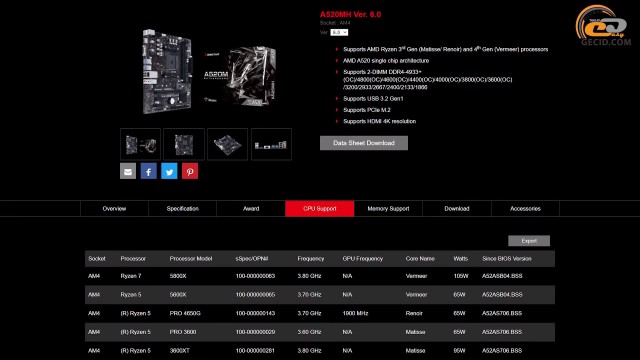
Task: Select the PRO 3600 model cell
Action: point(183,332)
